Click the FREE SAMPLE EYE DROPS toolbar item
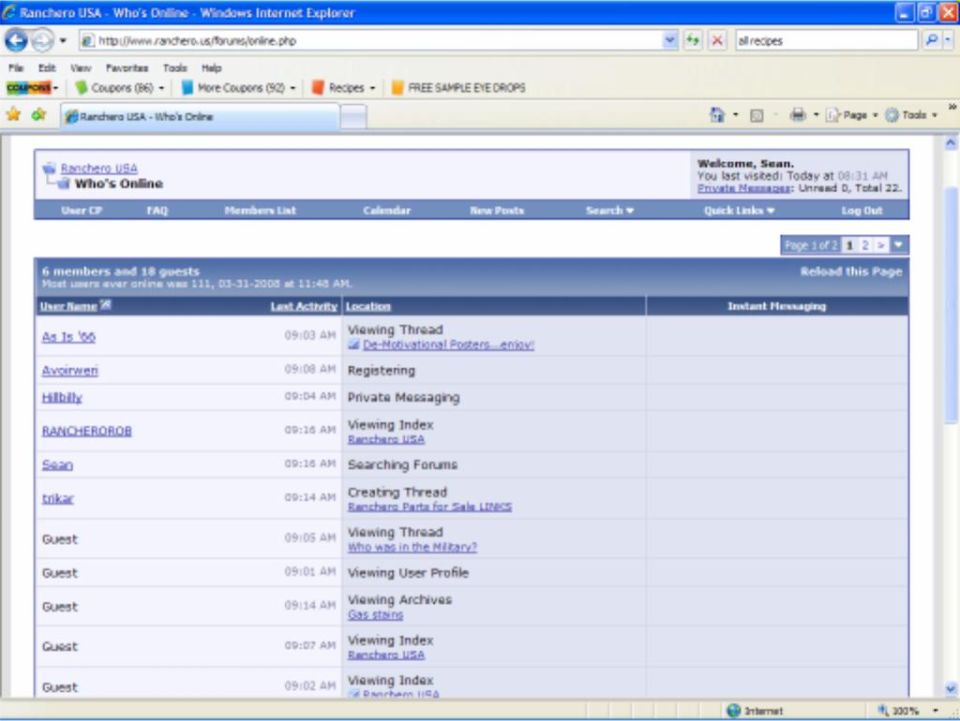 (459, 88)
